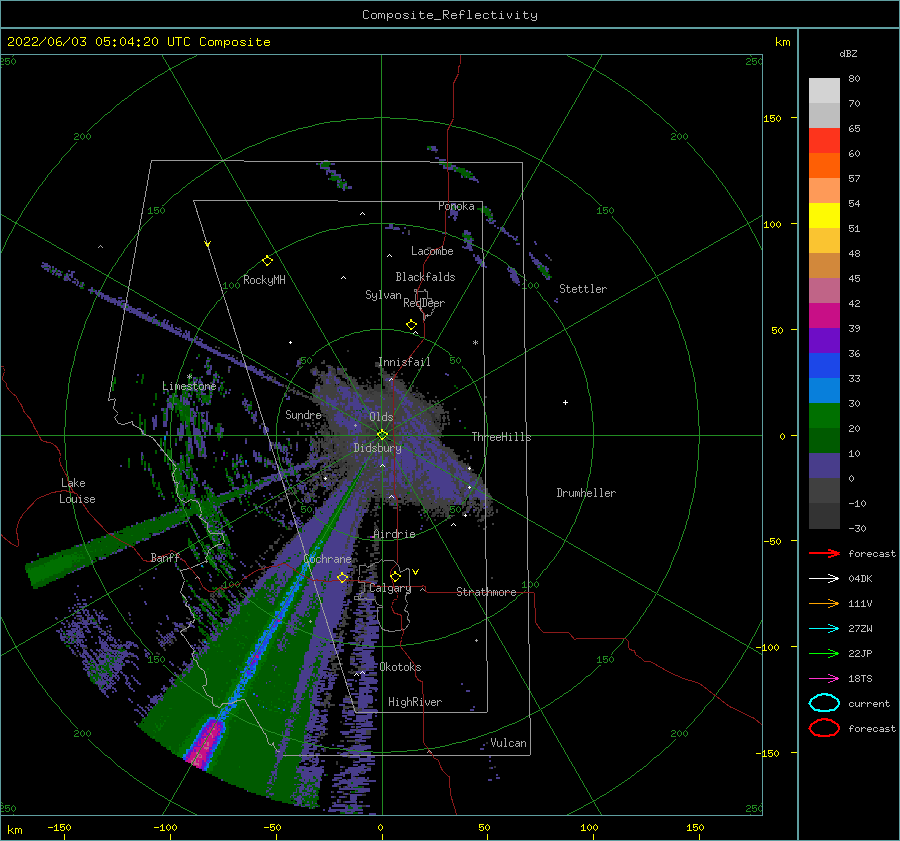Click the current legend label
The height and width of the screenshot is (841, 900).
(869, 703)
